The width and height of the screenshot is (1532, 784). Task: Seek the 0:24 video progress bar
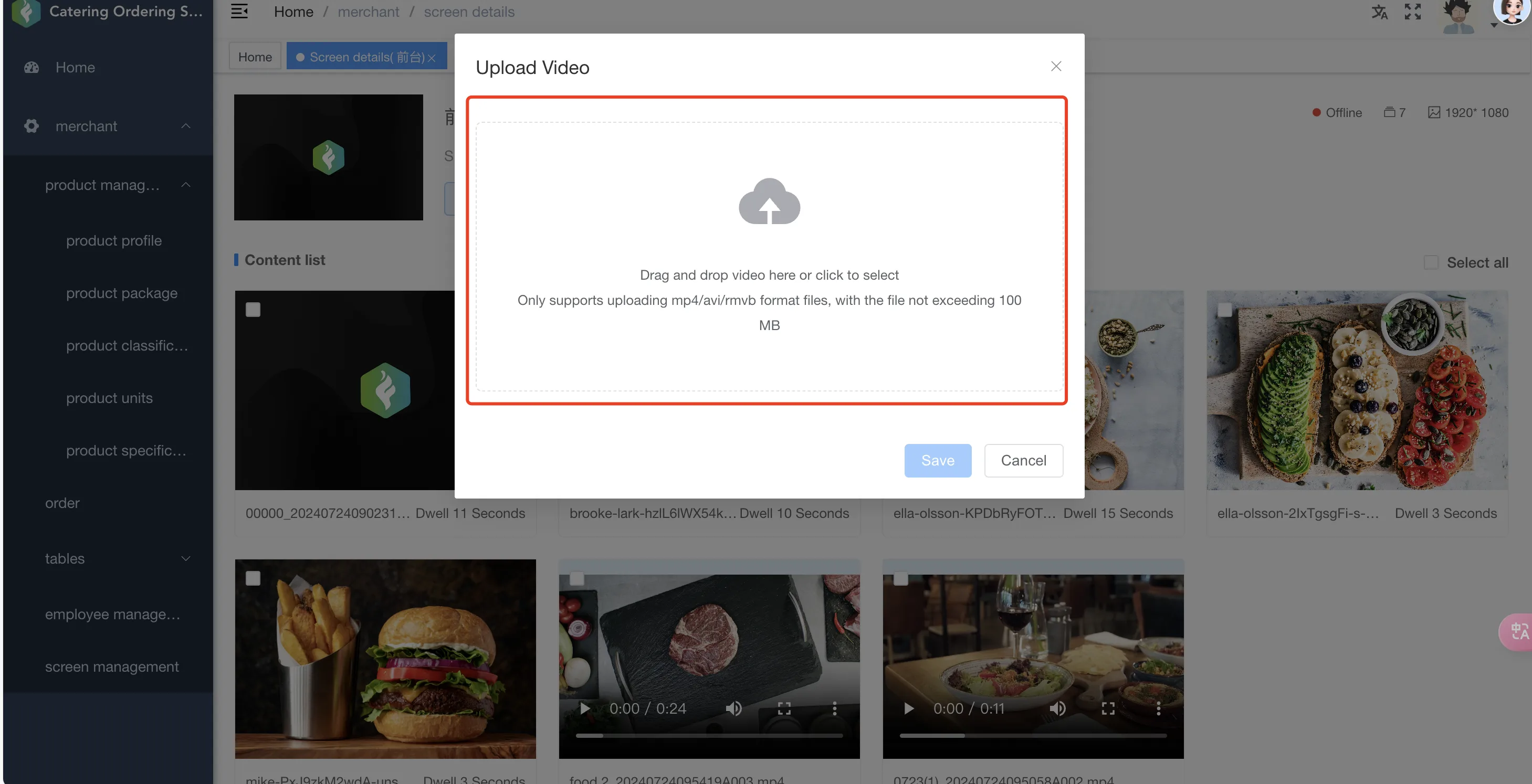(x=709, y=735)
